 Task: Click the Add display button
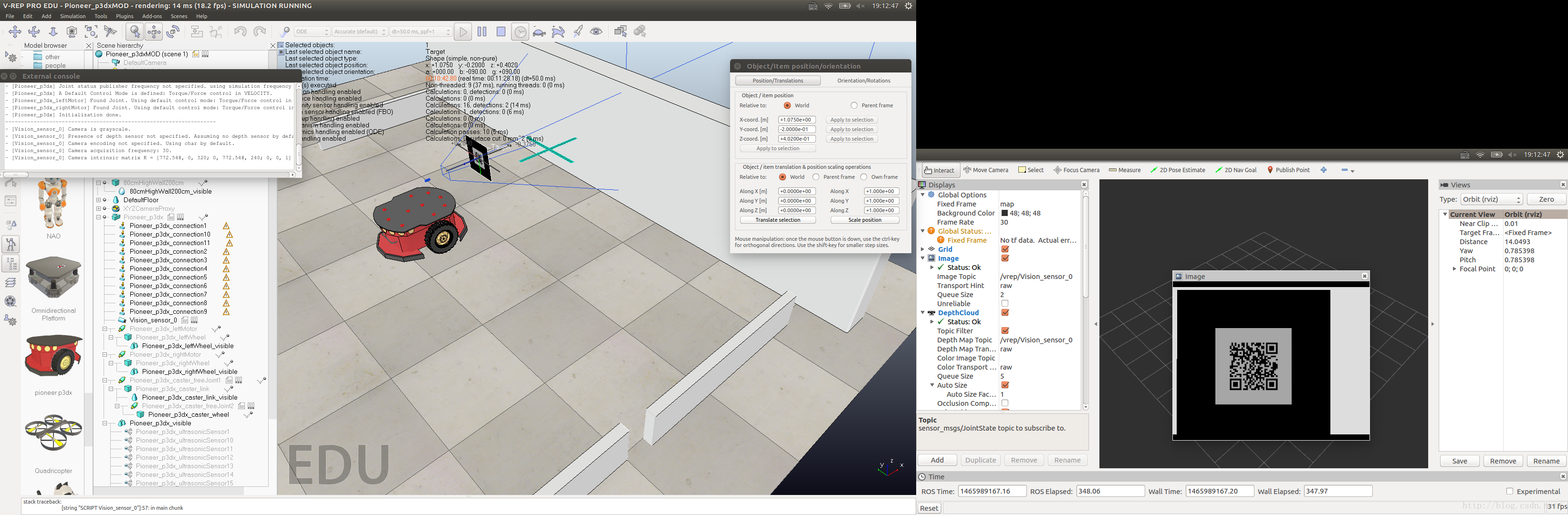[x=937, y=460]
